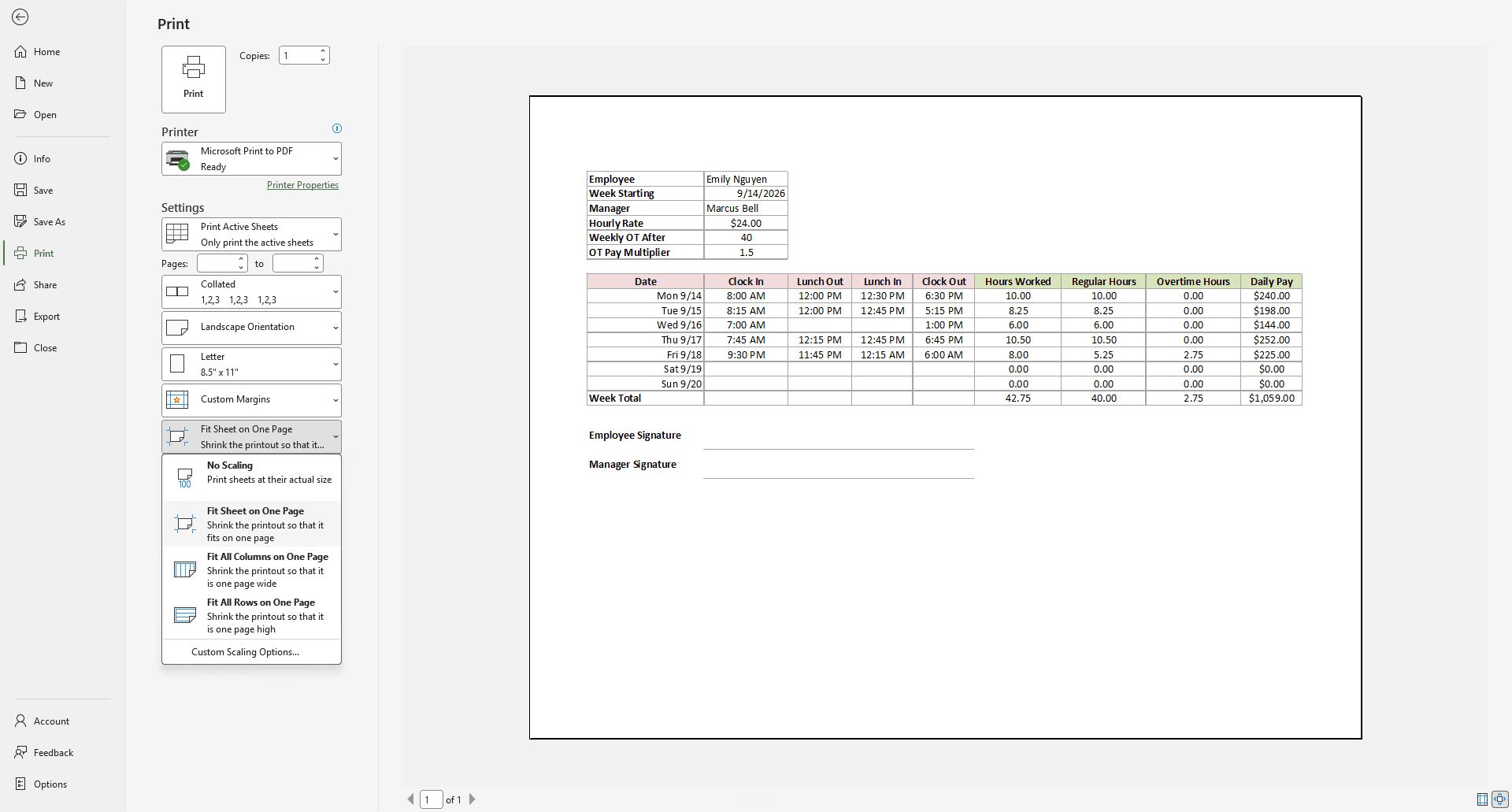This screenshot has height=812, width=1512.
Task: Click the Pages from field
Action: click(x=217, y=263)
